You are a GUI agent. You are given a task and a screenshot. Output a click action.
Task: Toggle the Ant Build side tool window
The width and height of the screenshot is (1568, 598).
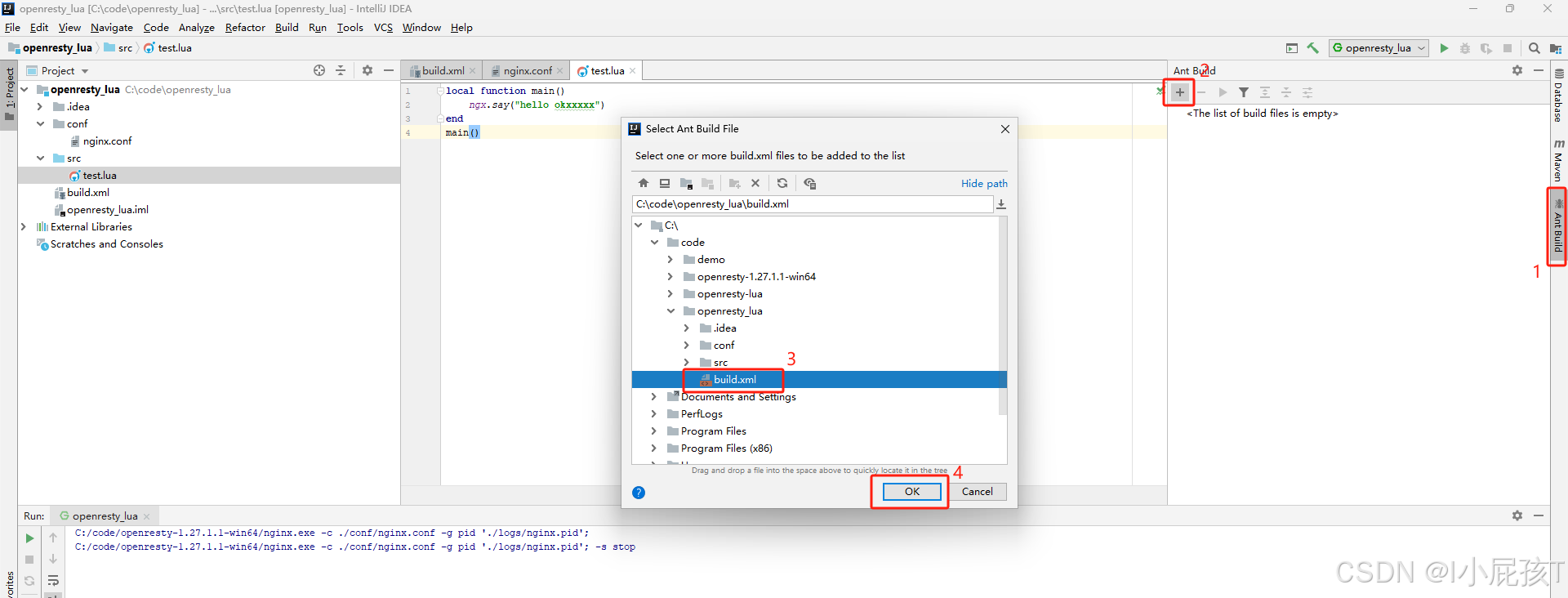click(x=1558, y=226)
